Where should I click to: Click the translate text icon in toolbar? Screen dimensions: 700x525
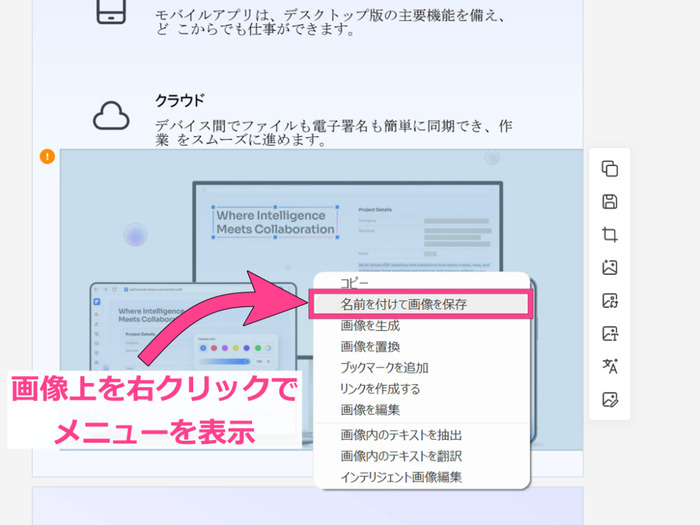tap(610, 366)
